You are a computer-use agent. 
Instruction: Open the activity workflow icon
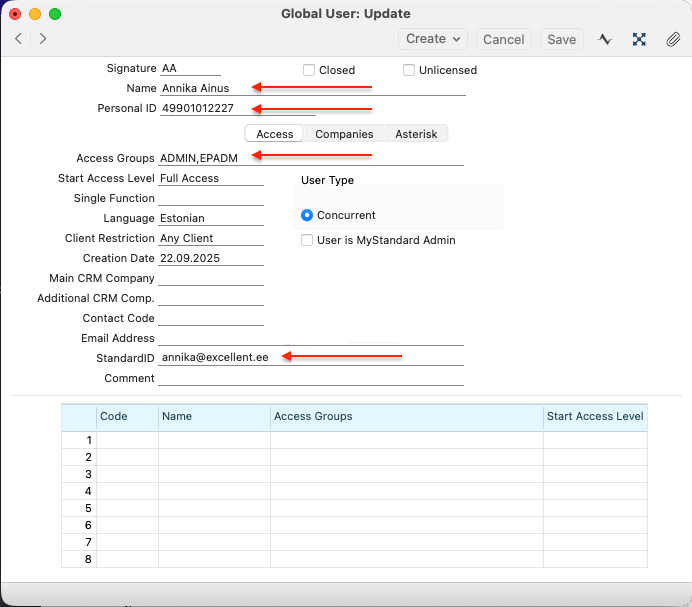pyautogui.click(x=605, y=39)
